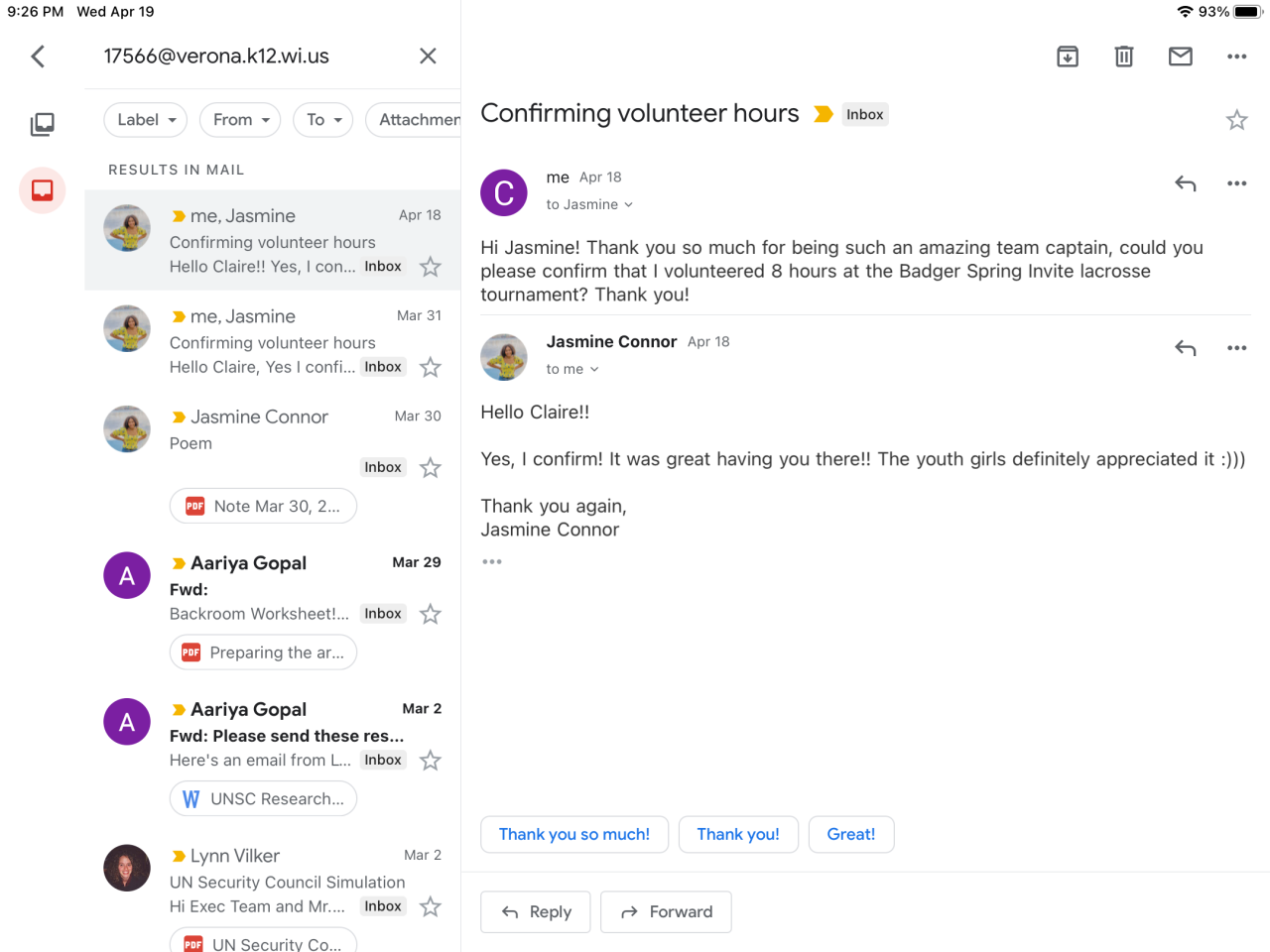Go back using the left arrow

click(x=38, y=57)
